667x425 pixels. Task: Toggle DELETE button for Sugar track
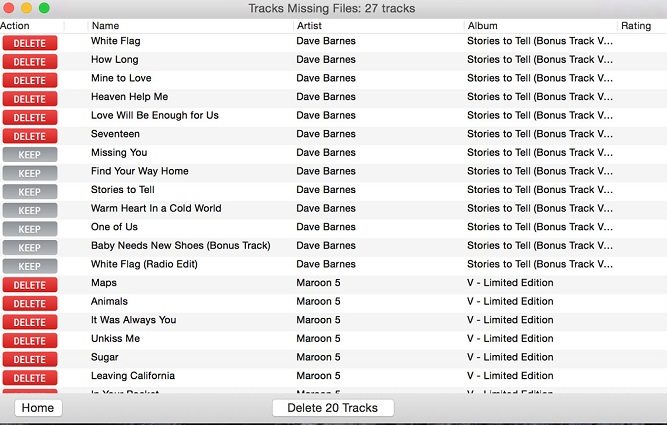pos(30,359)
